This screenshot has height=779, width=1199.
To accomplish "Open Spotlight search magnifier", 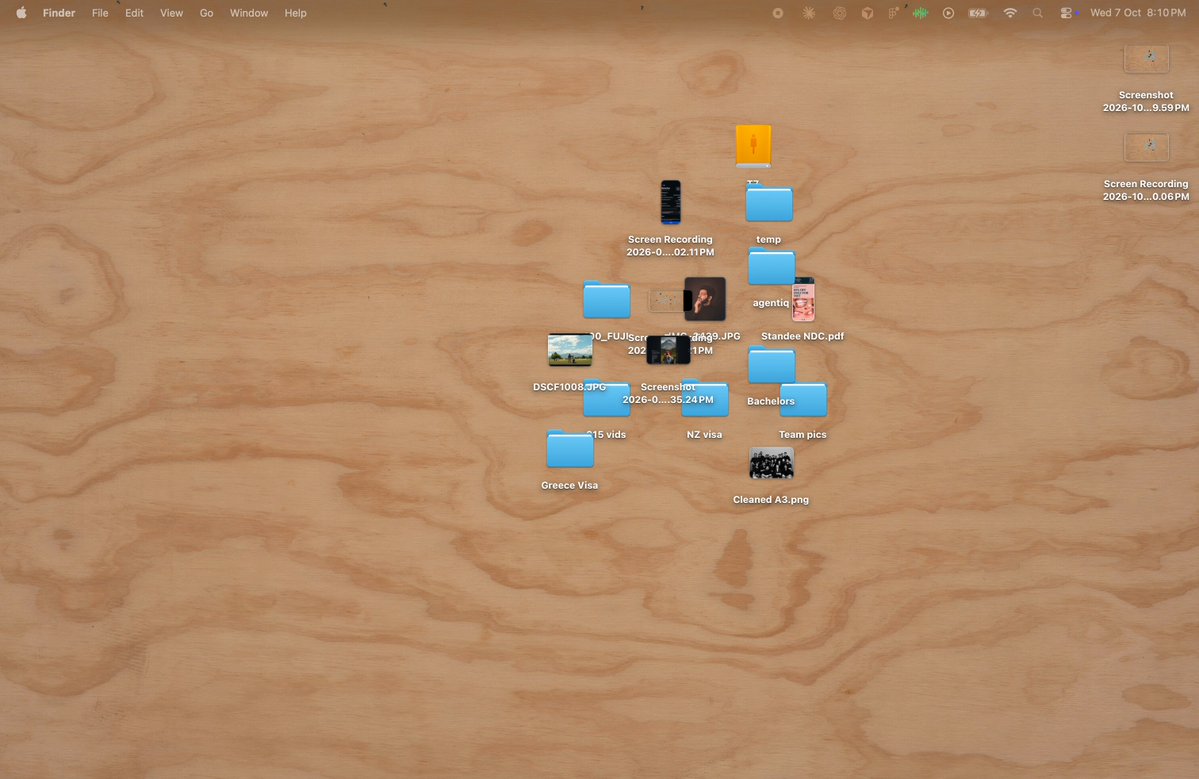I will pyautogui.click(x=1038, y=13).
